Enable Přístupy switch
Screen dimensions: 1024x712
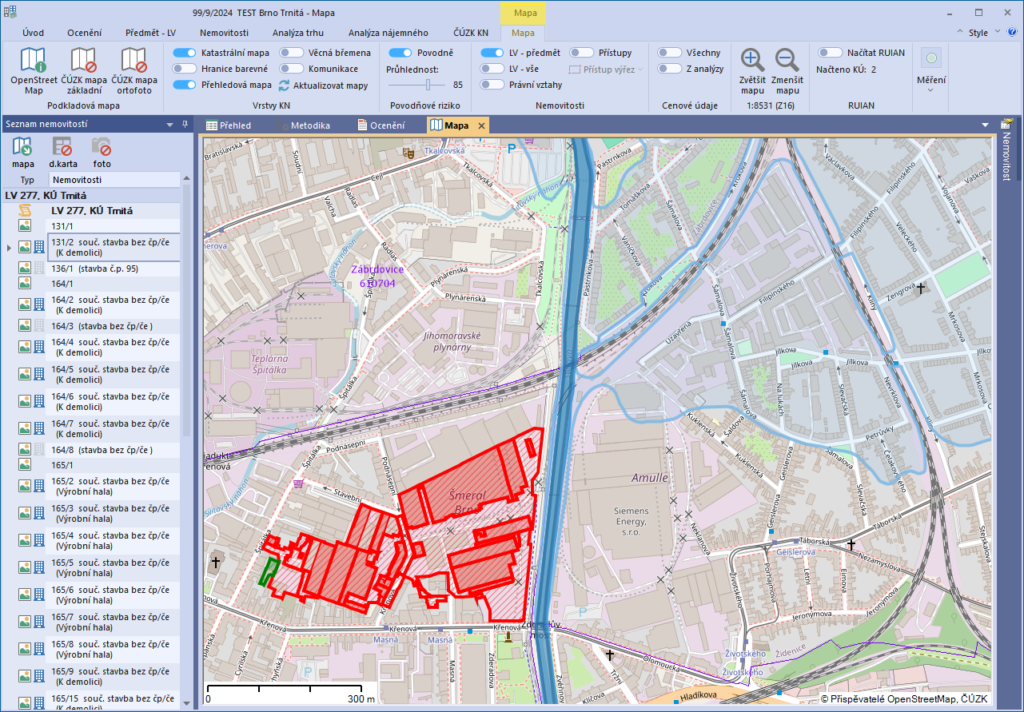click(x=581, y=52)
